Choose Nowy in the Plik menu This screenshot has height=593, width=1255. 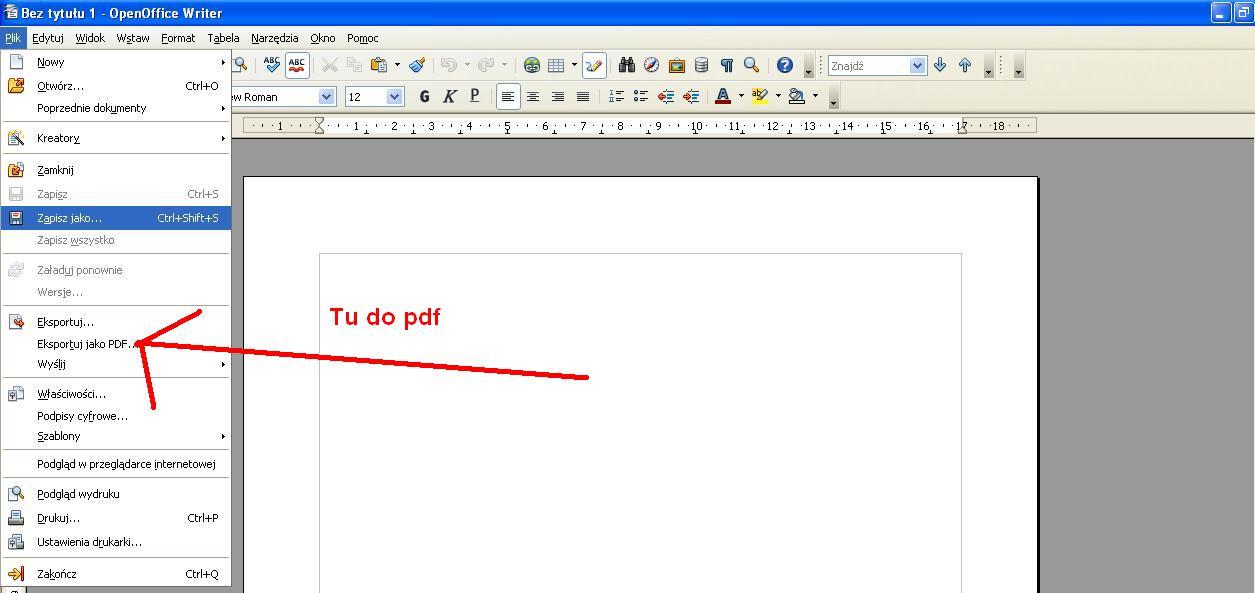pyautogui.click(x=116, y=62)
